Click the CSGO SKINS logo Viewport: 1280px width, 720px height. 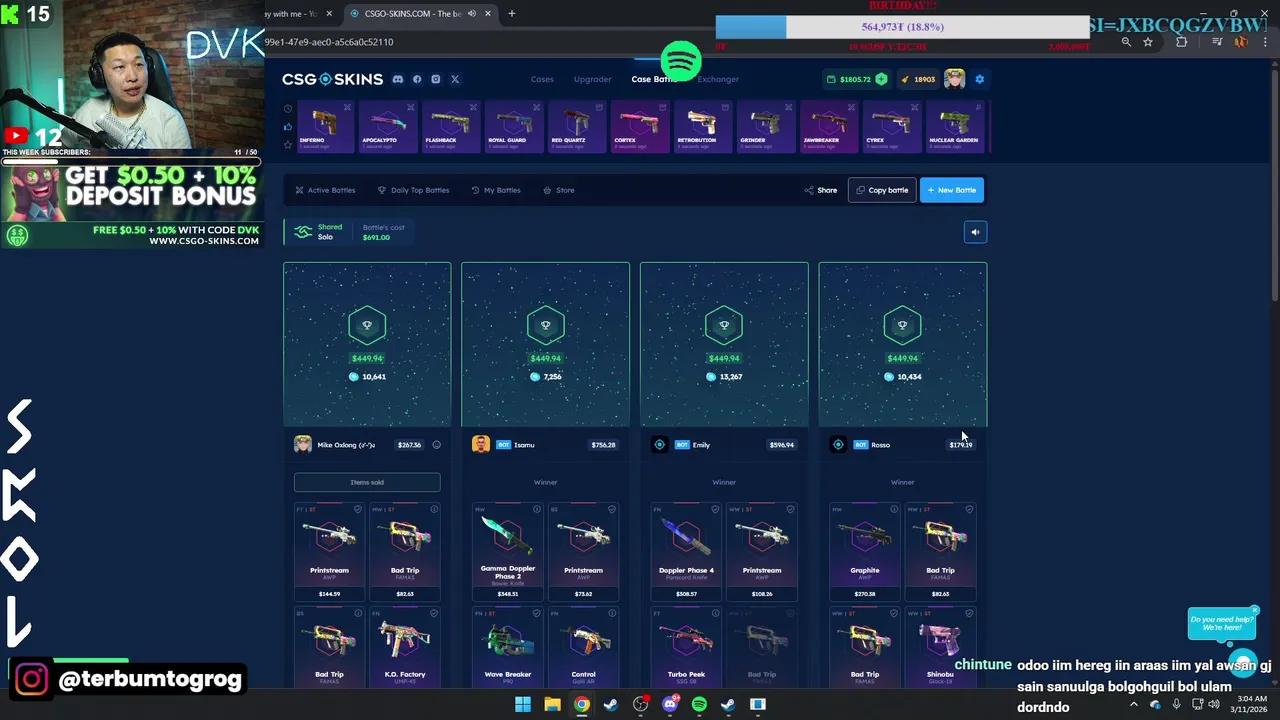pos(332,79)
